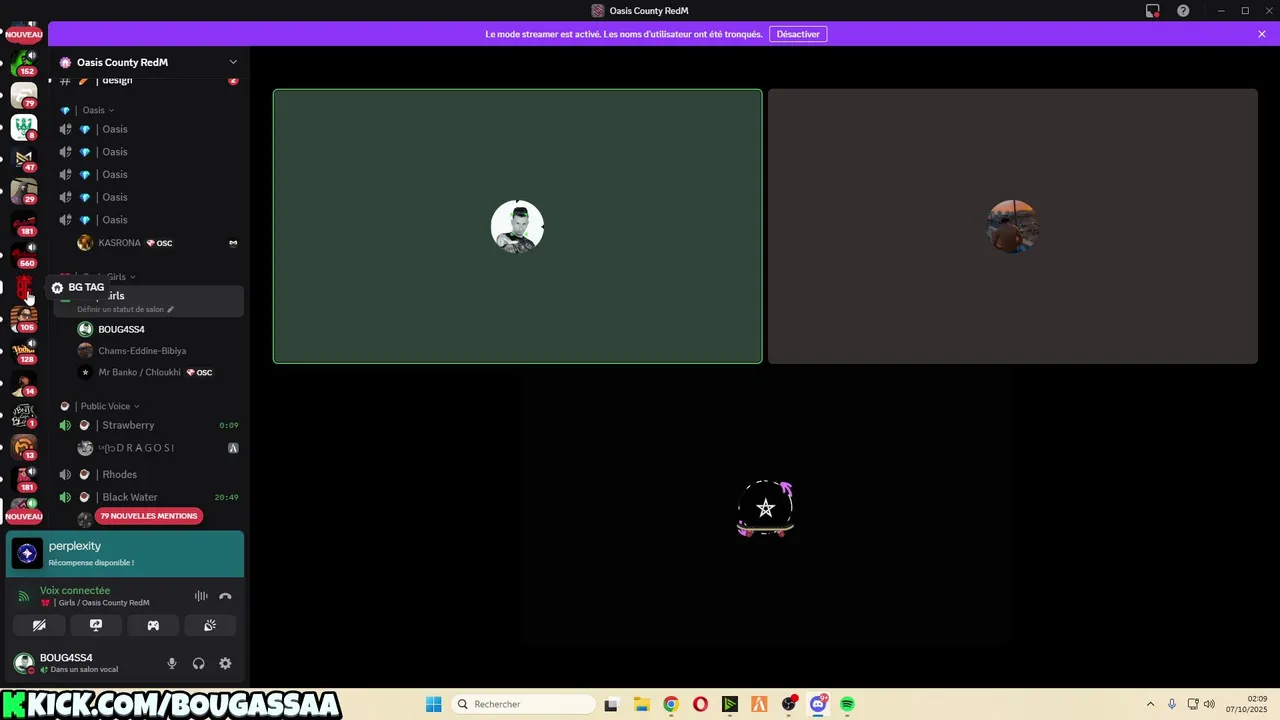The height and width of the screenshot is (720, 1280).
Task: Open Opera browser from taskbar
Action: point(700,704)
